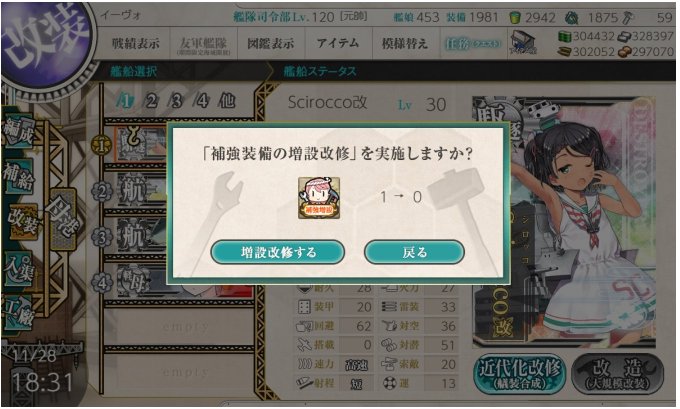Switch to fleet tab 2
This screenshot has width=680, height=409.
[x=151, y=101]
